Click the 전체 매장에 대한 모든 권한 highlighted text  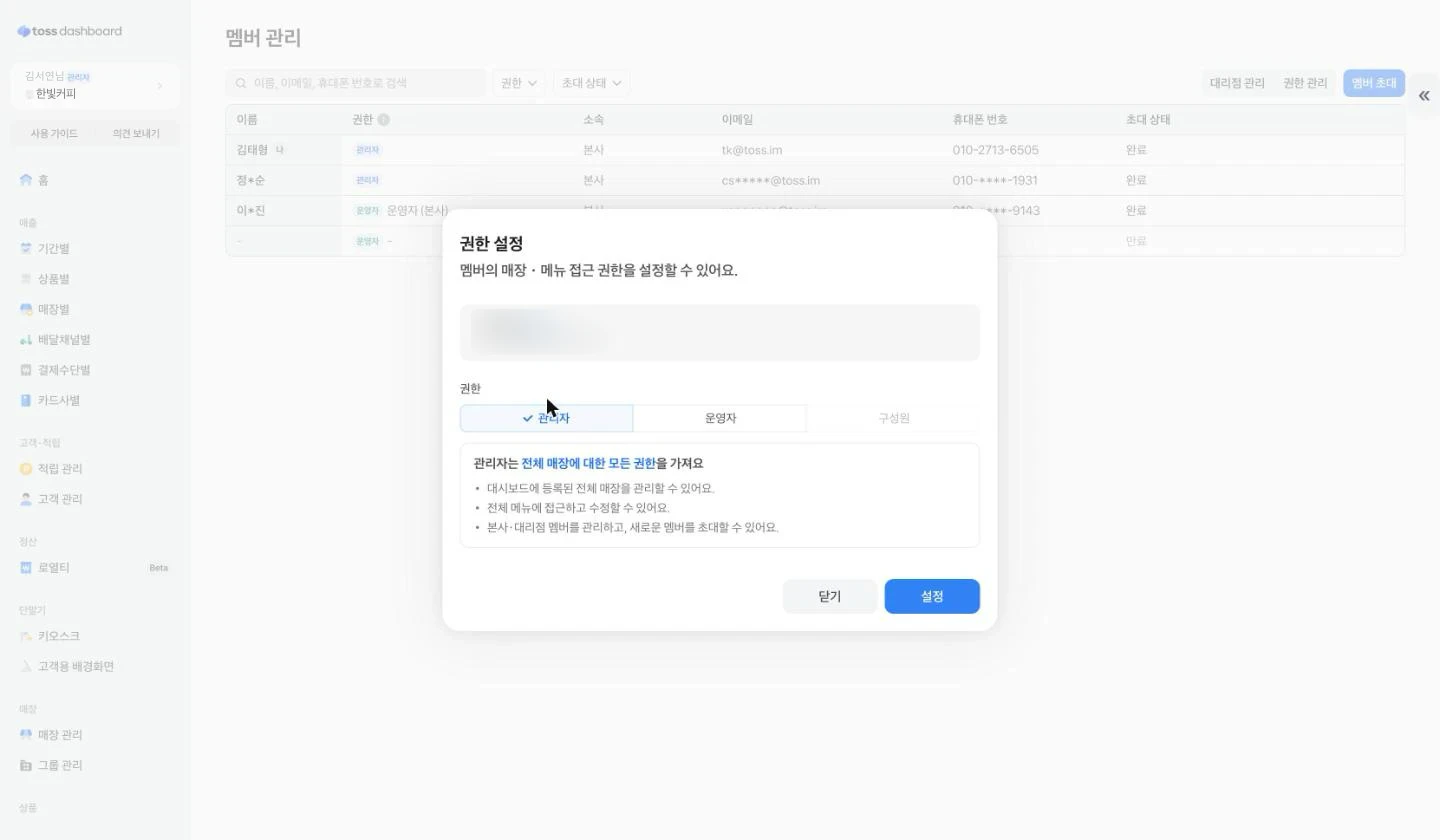(589, 464)
